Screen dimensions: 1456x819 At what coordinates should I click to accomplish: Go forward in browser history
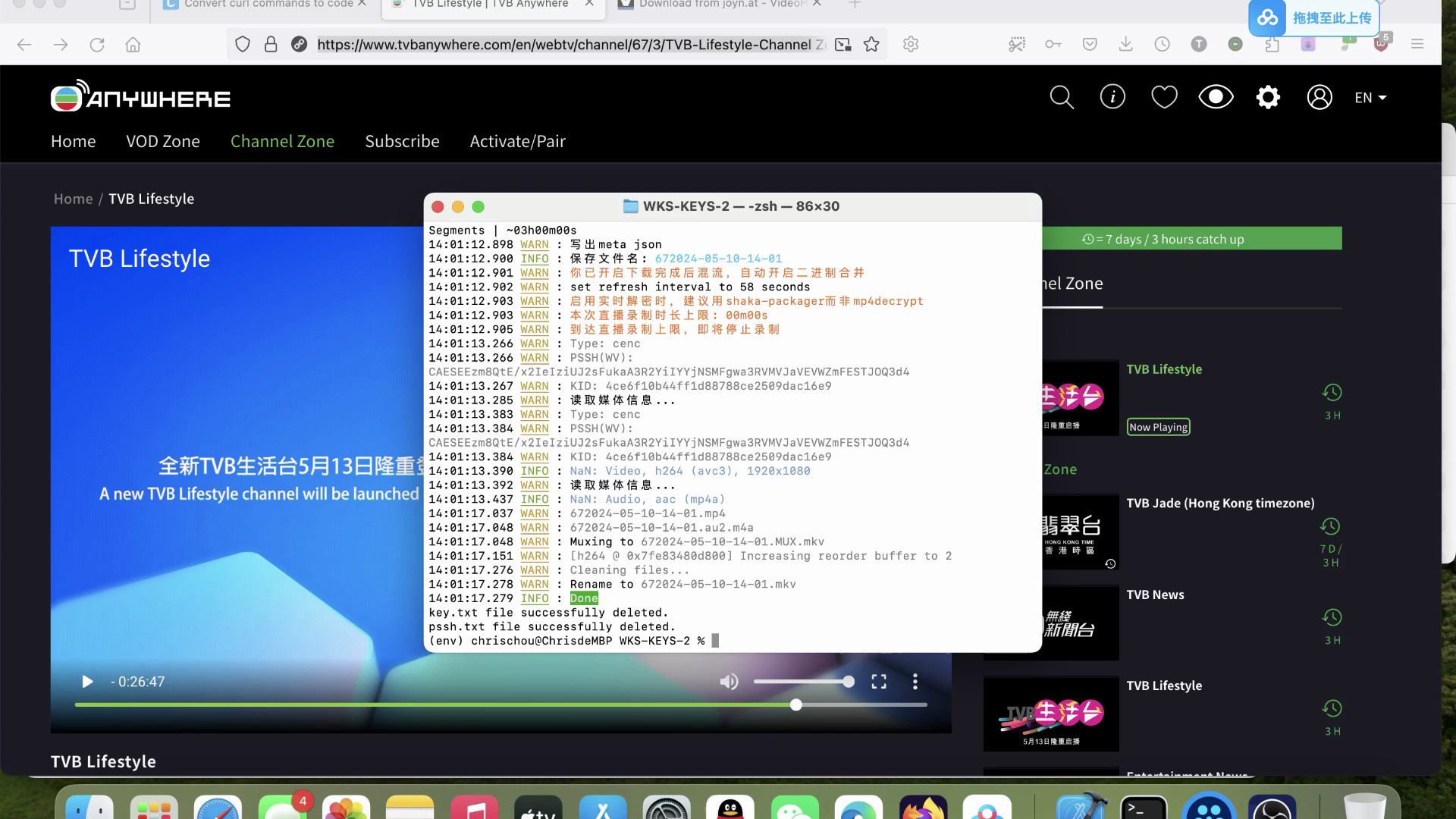[61, 45]
